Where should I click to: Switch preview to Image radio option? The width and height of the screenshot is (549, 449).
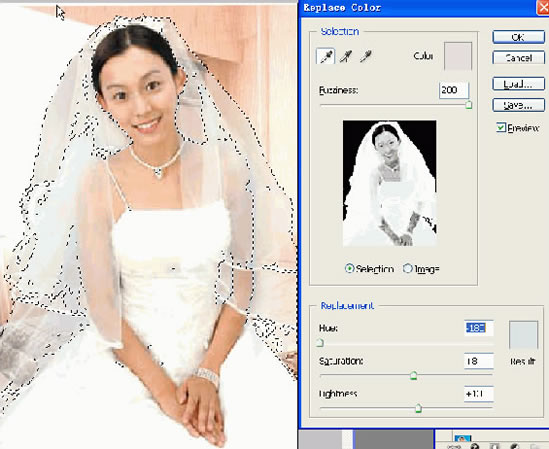click(x=408, y=269)
